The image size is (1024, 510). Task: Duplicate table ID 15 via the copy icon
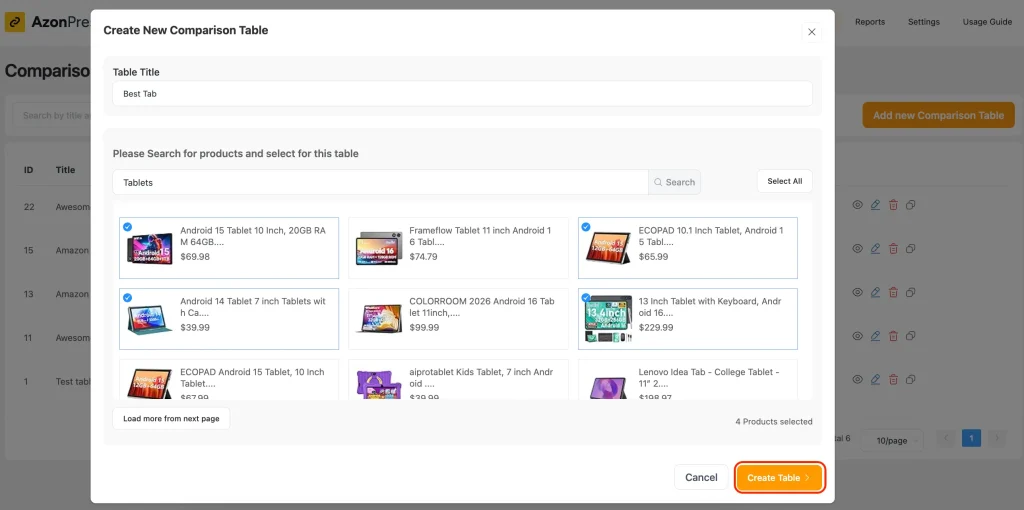pyautogui.click(x=910, y=249)
